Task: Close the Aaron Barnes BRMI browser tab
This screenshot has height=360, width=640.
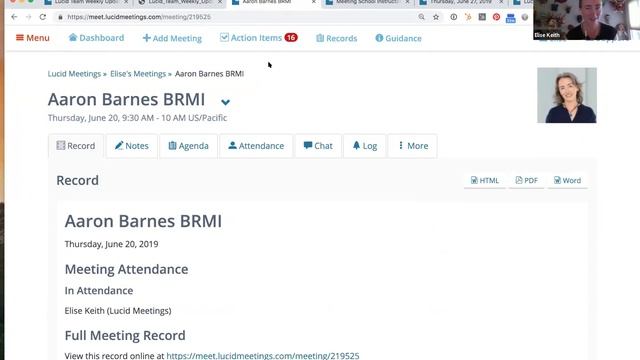Action: [313, 2]
